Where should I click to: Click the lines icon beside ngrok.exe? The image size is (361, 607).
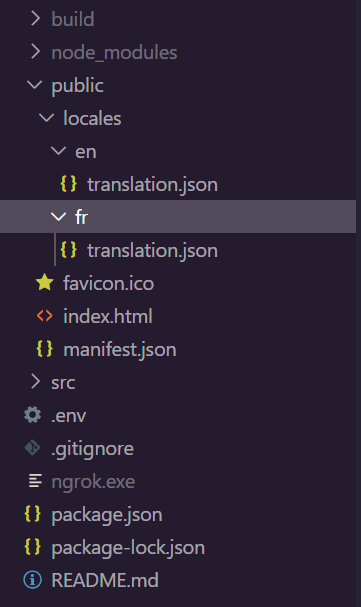coord(35,481)
